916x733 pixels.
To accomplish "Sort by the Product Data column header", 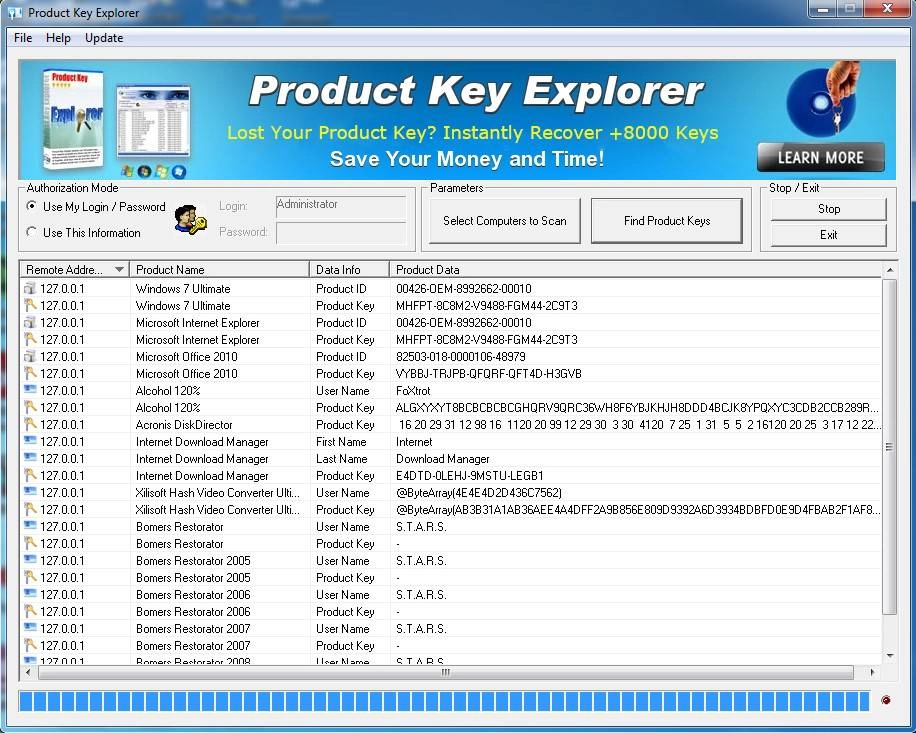I will tap(636, 269).
